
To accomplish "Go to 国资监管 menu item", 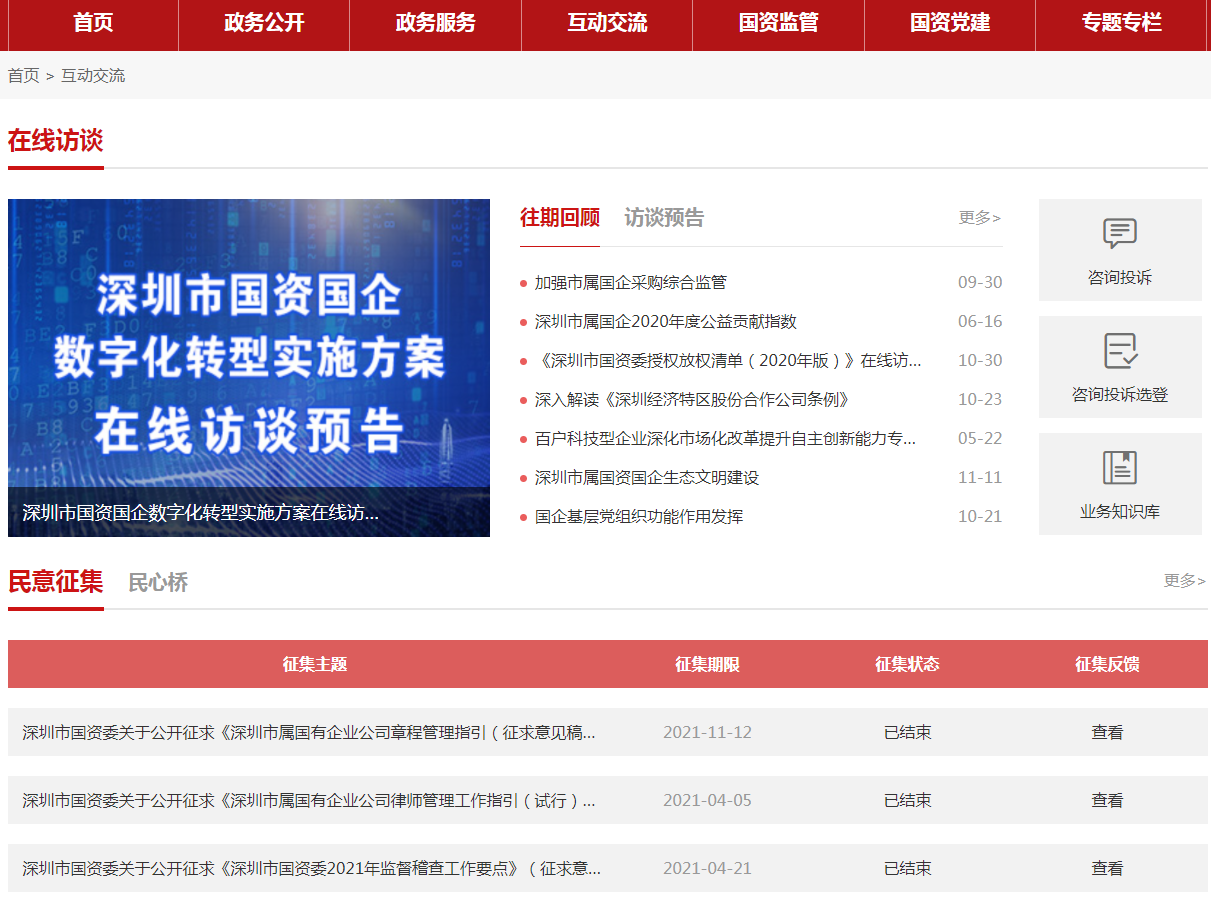I will [x=778, y=24].
